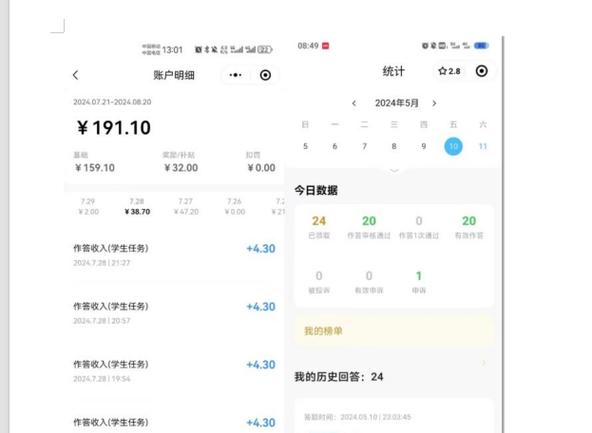592x433 pixels.
Task: Select calendar day 7
Action: (x=364, y=146)
